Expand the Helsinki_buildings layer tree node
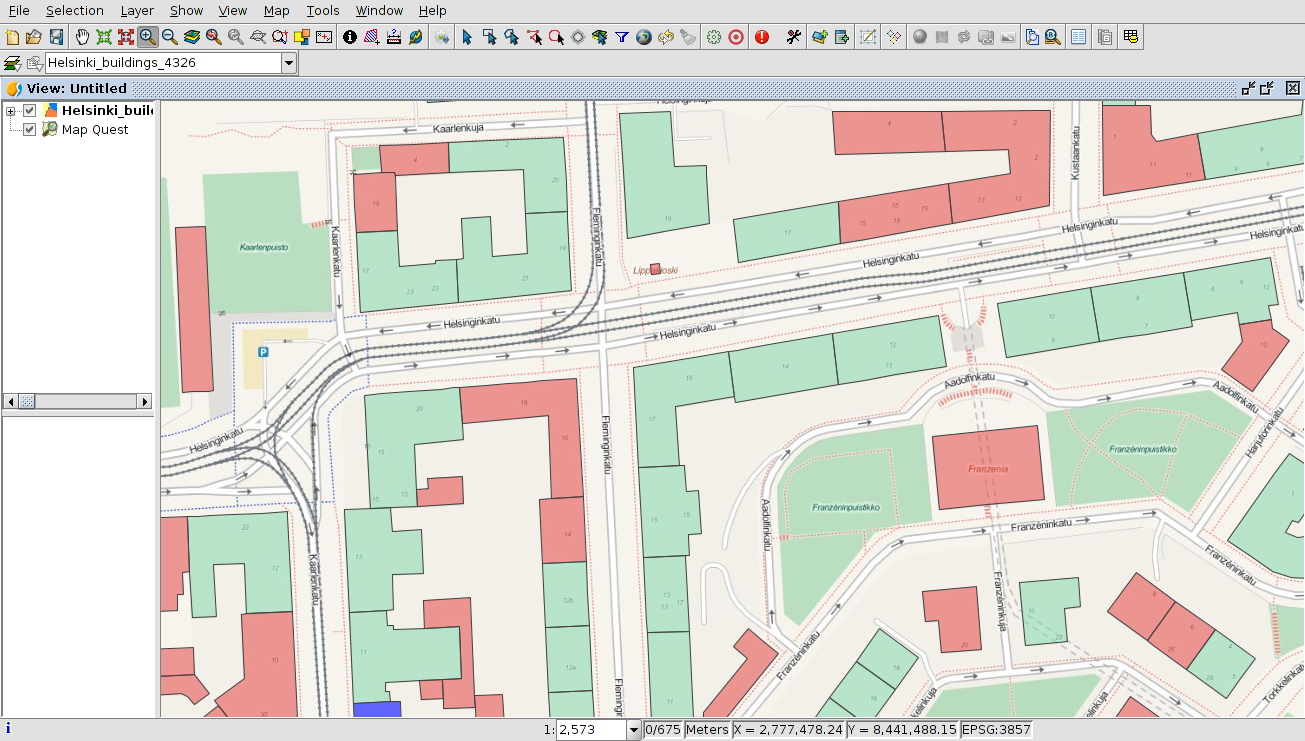 coord(11,111)
